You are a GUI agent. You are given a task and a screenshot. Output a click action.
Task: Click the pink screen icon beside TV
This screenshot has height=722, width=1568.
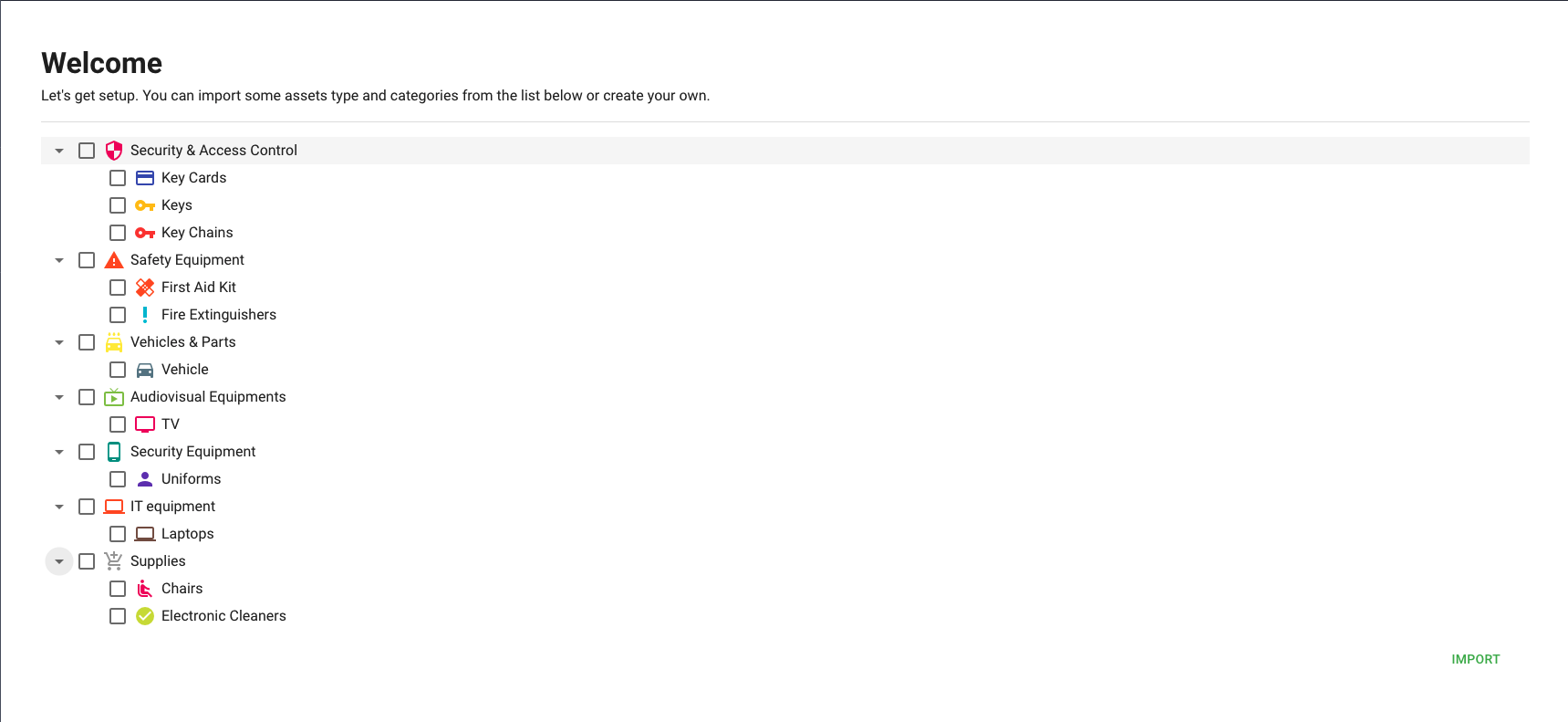pyautogui.click(x=145, y=424)
